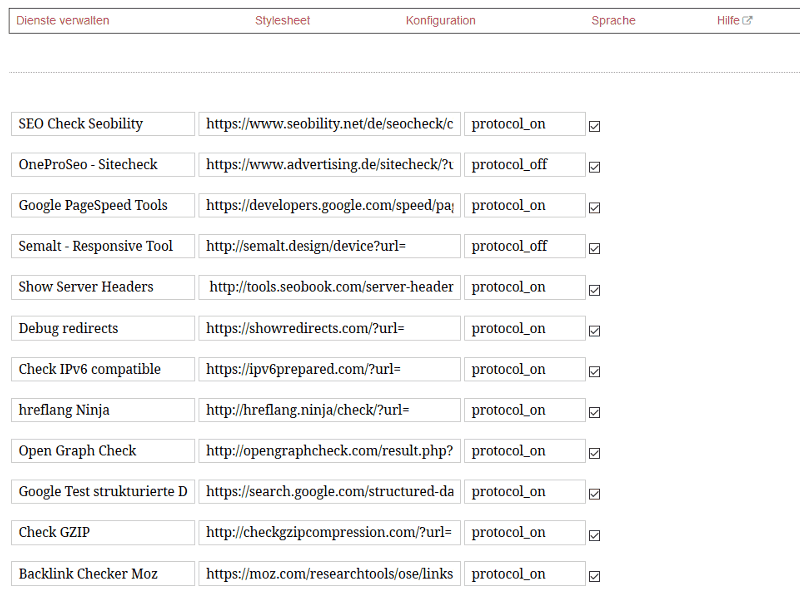Edit protocol_on field for Google Test strukturierte D
The height and width of the screenshot is (600, 800).
tap(524, 492)
